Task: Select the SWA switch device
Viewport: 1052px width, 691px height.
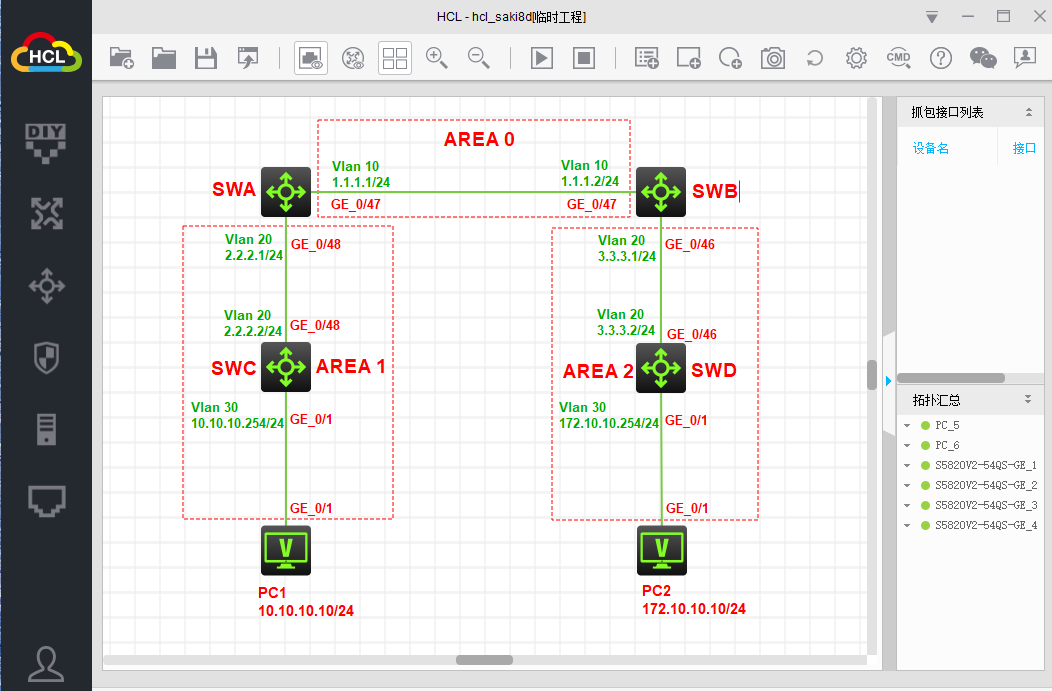Action: [x=286, y=192]
